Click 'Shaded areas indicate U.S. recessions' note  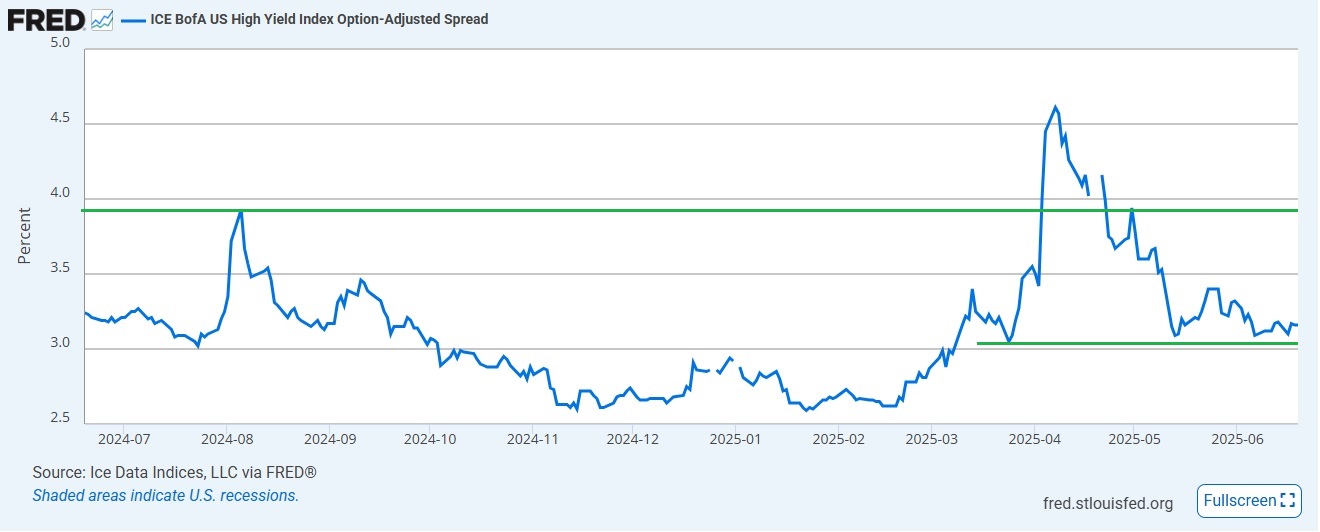pyautogui.click(x=166, y=495)
